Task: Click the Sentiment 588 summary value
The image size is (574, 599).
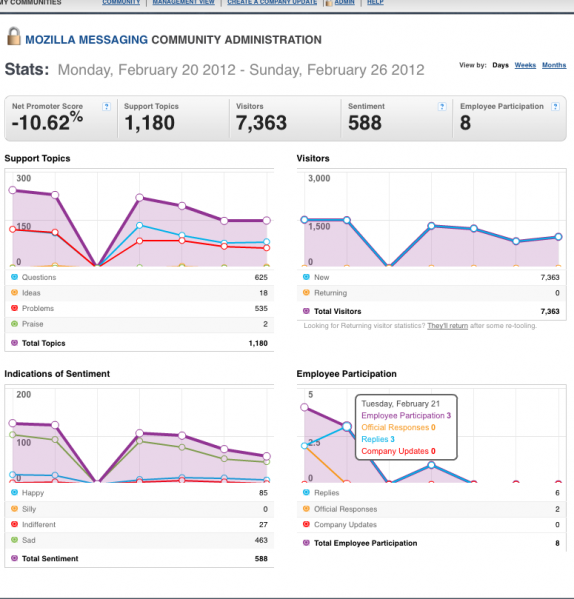Action: tap(365, 123)
